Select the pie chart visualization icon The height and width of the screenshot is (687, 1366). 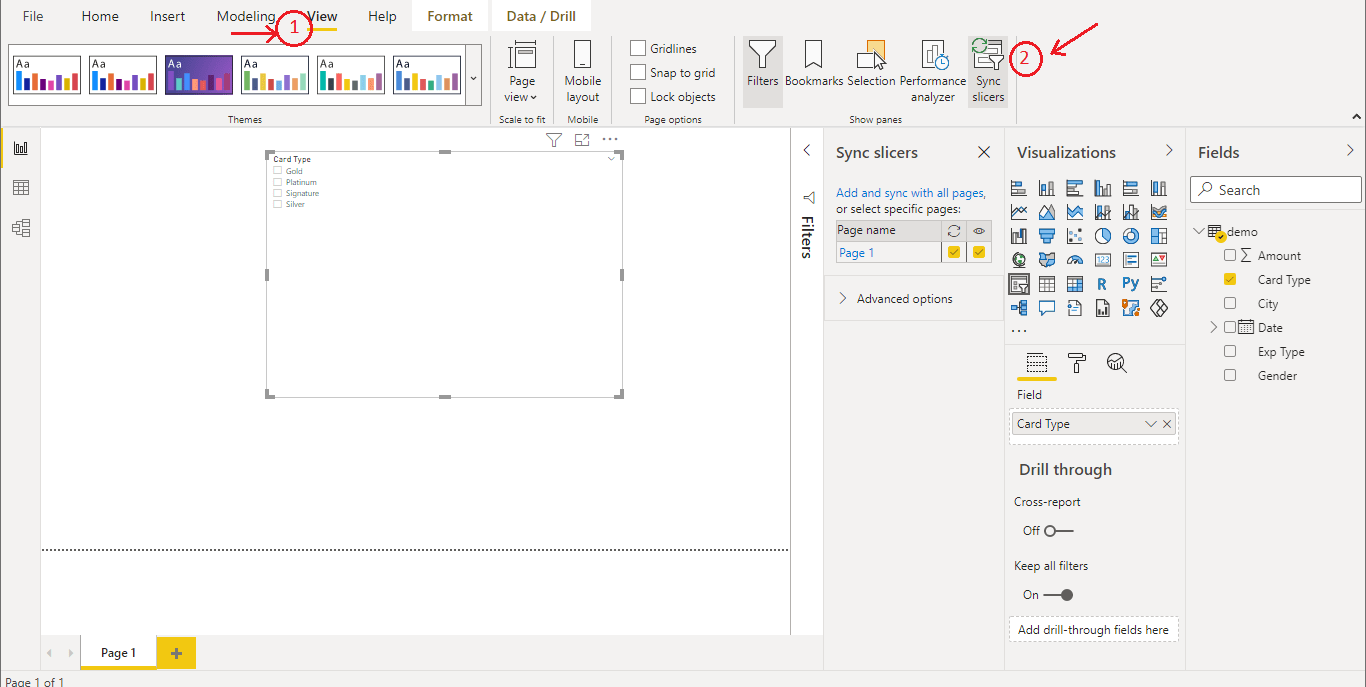pos(1102,236)
